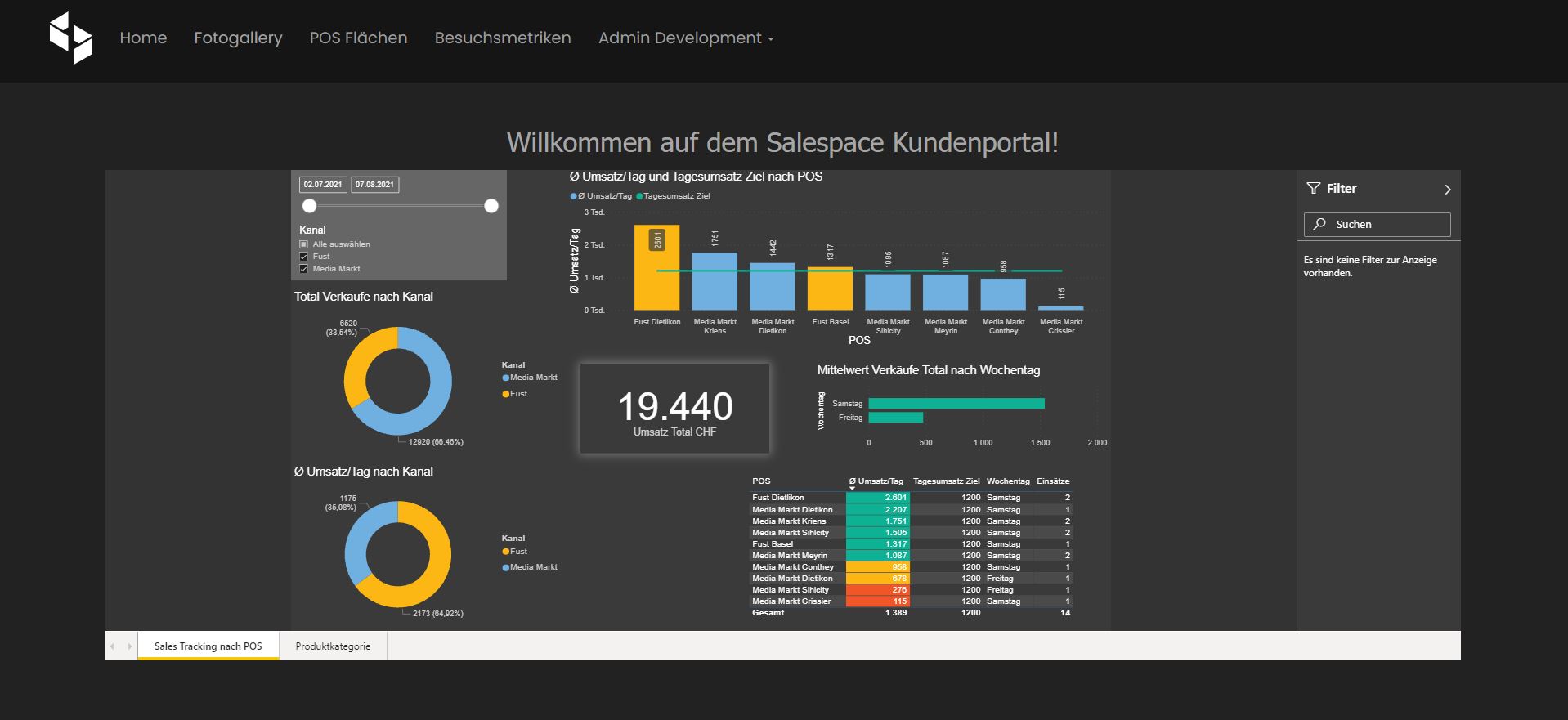
Task: Go to previous report page arrow
Action: tap(113, 646)
